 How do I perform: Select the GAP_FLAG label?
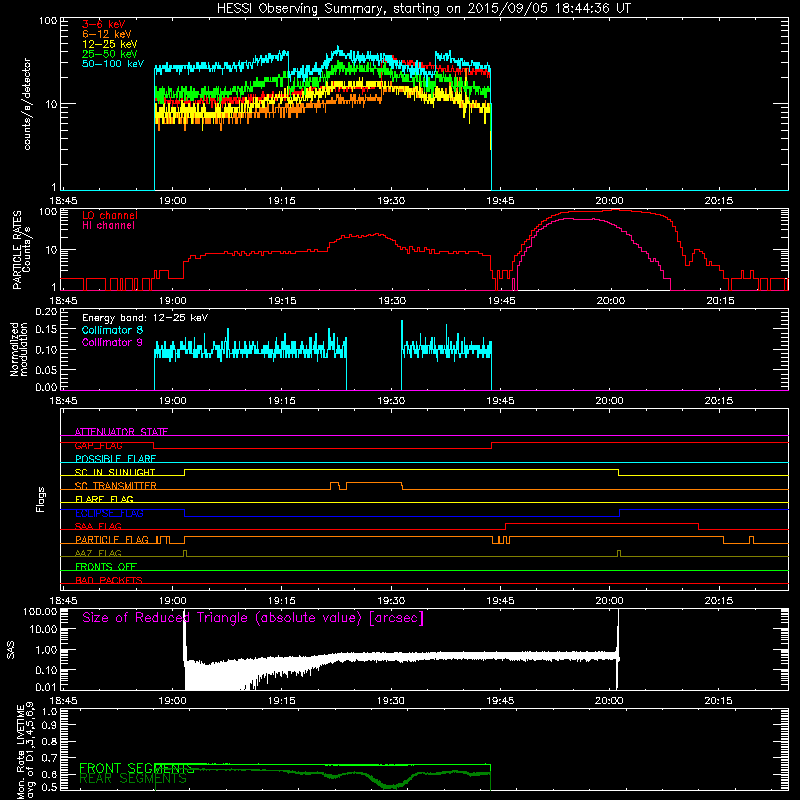point(98,445)
